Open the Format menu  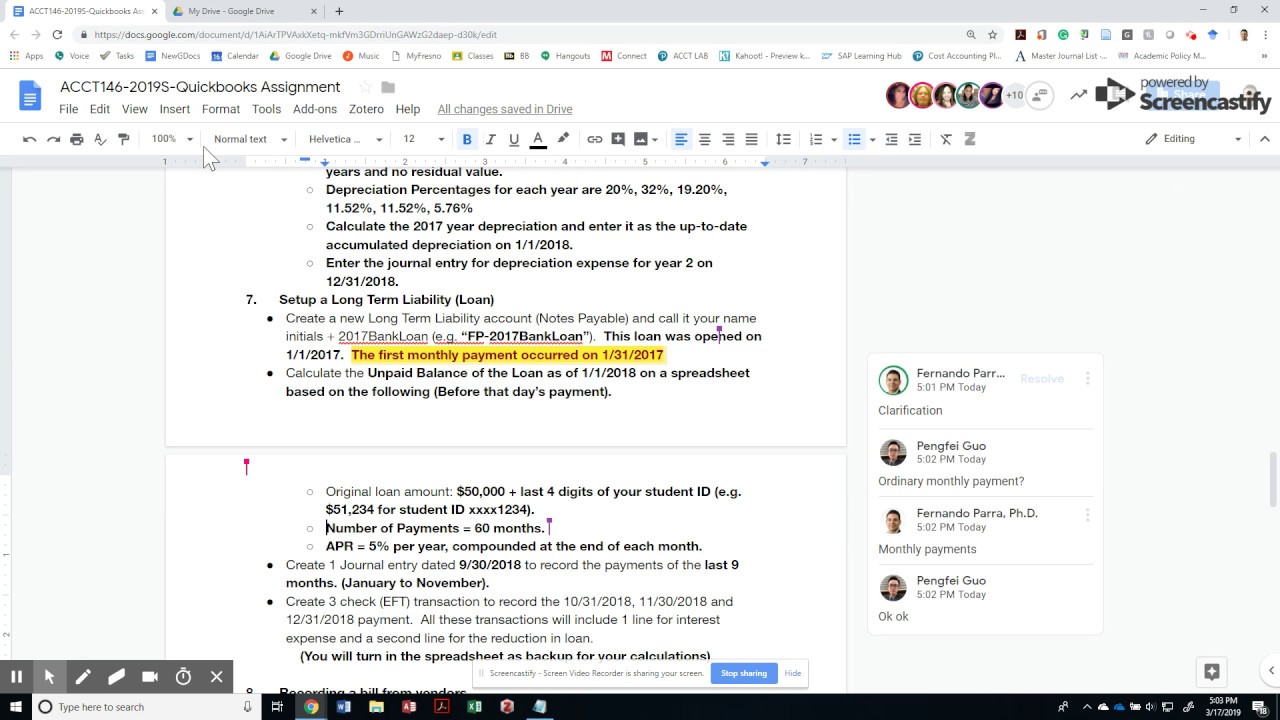point(221,109)
